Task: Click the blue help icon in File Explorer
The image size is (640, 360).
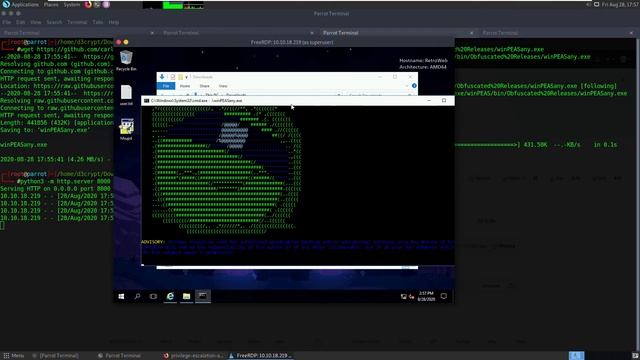Action: [414, 86]
